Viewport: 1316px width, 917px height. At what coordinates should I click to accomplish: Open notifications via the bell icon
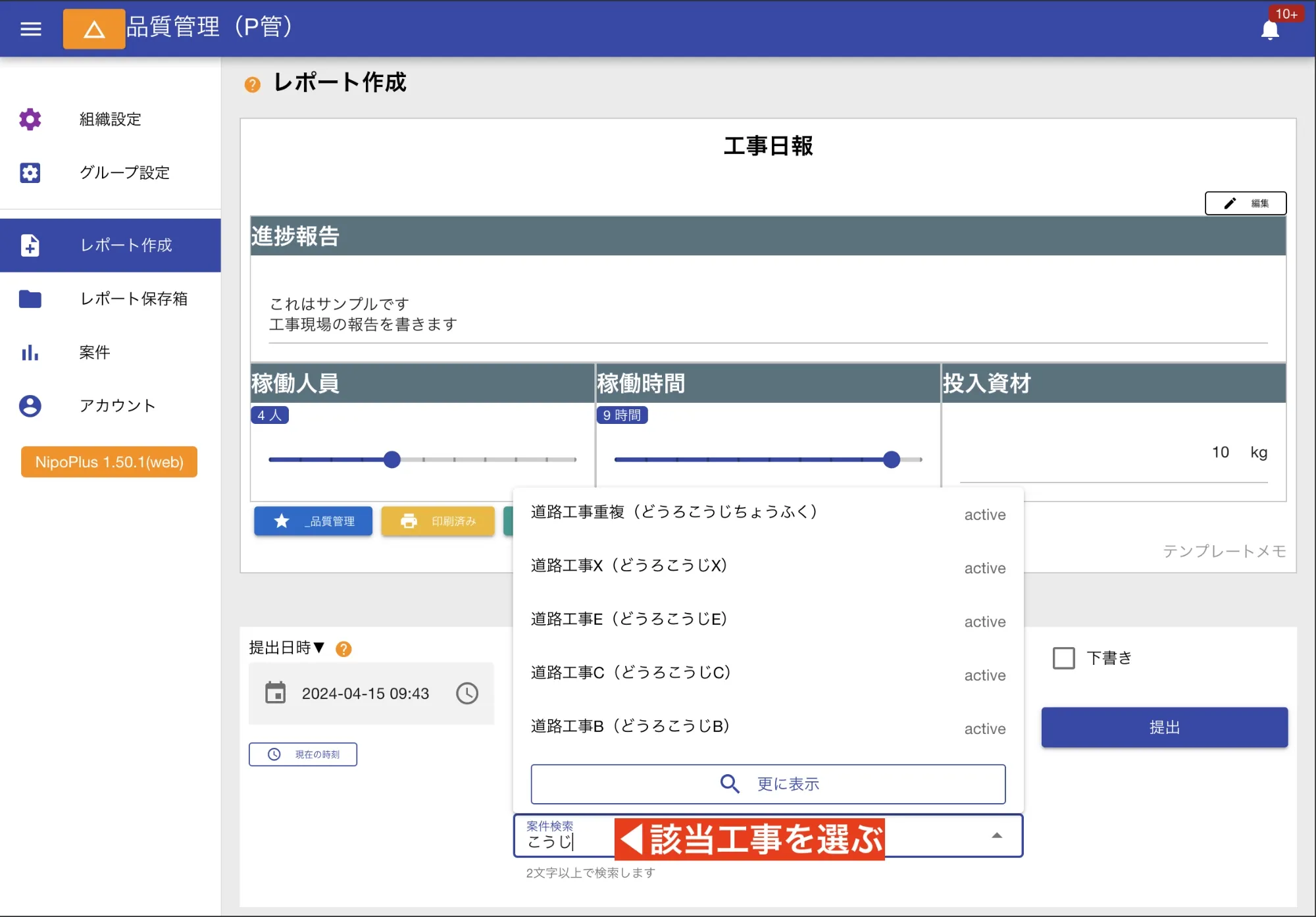1271,31
